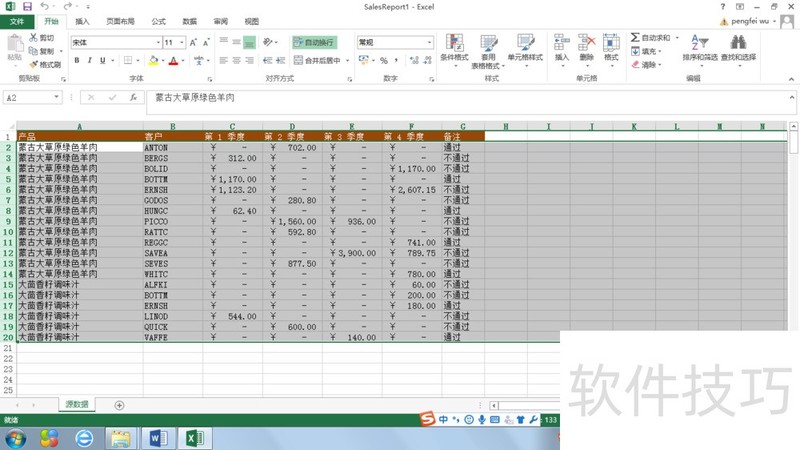Apply the red font color A
This screenshot has height=450, width=800.
[173, 60]
